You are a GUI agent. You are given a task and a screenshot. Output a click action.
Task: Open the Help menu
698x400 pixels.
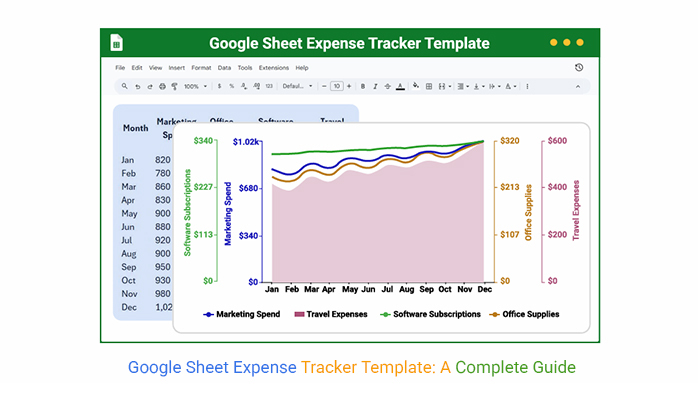(302, 68)
